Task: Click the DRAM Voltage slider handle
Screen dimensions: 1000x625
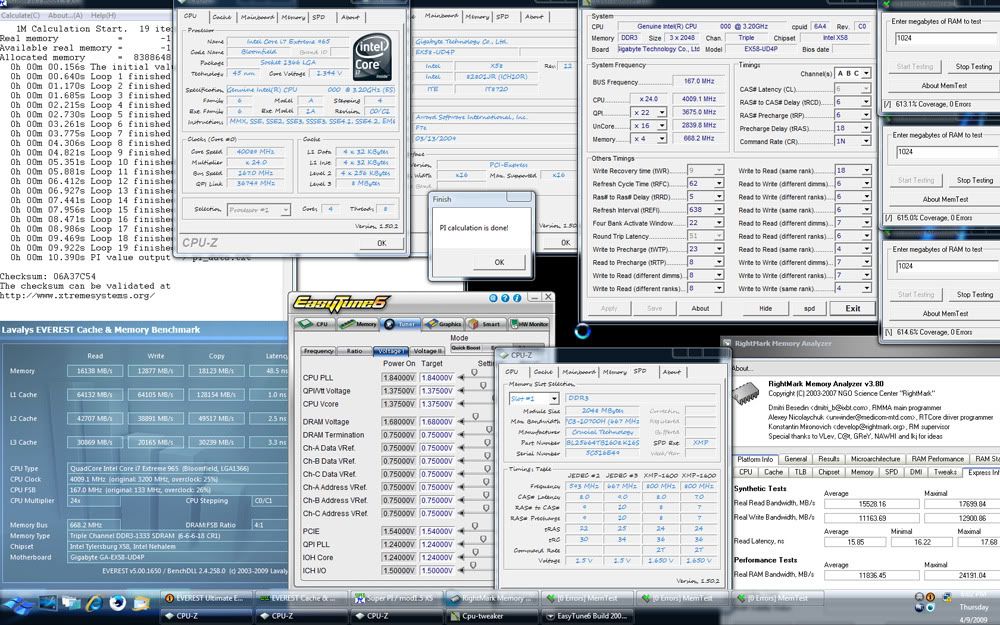Action: point(475,417)
